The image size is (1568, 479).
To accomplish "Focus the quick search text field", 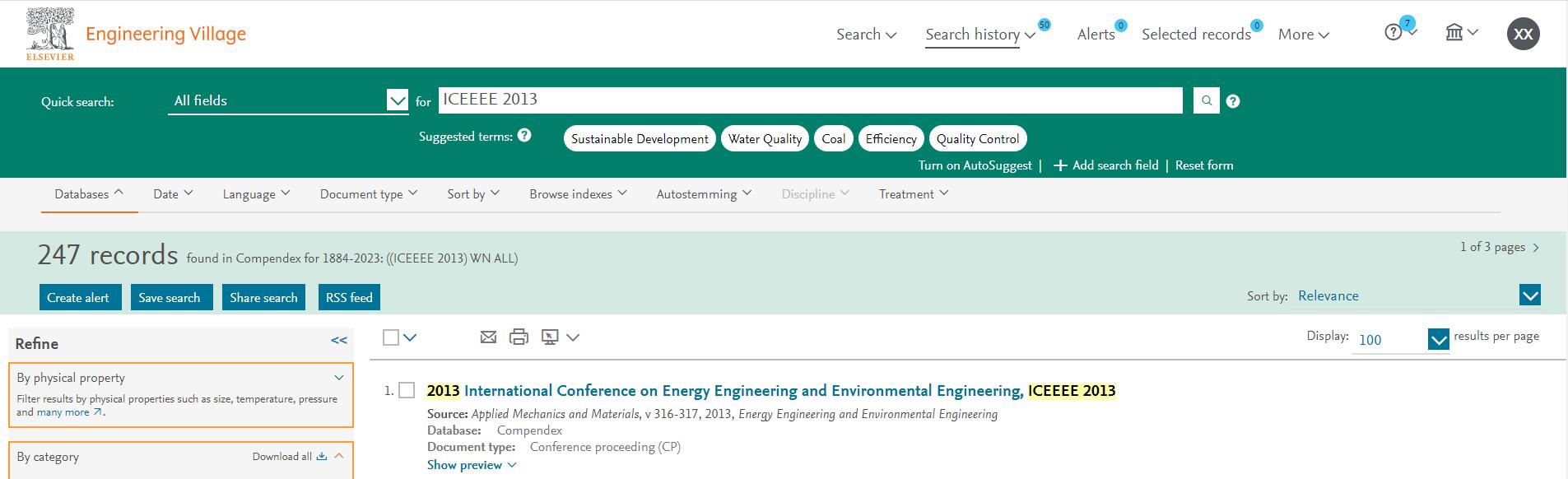I will pyautogui.click(x=811, y=100).
